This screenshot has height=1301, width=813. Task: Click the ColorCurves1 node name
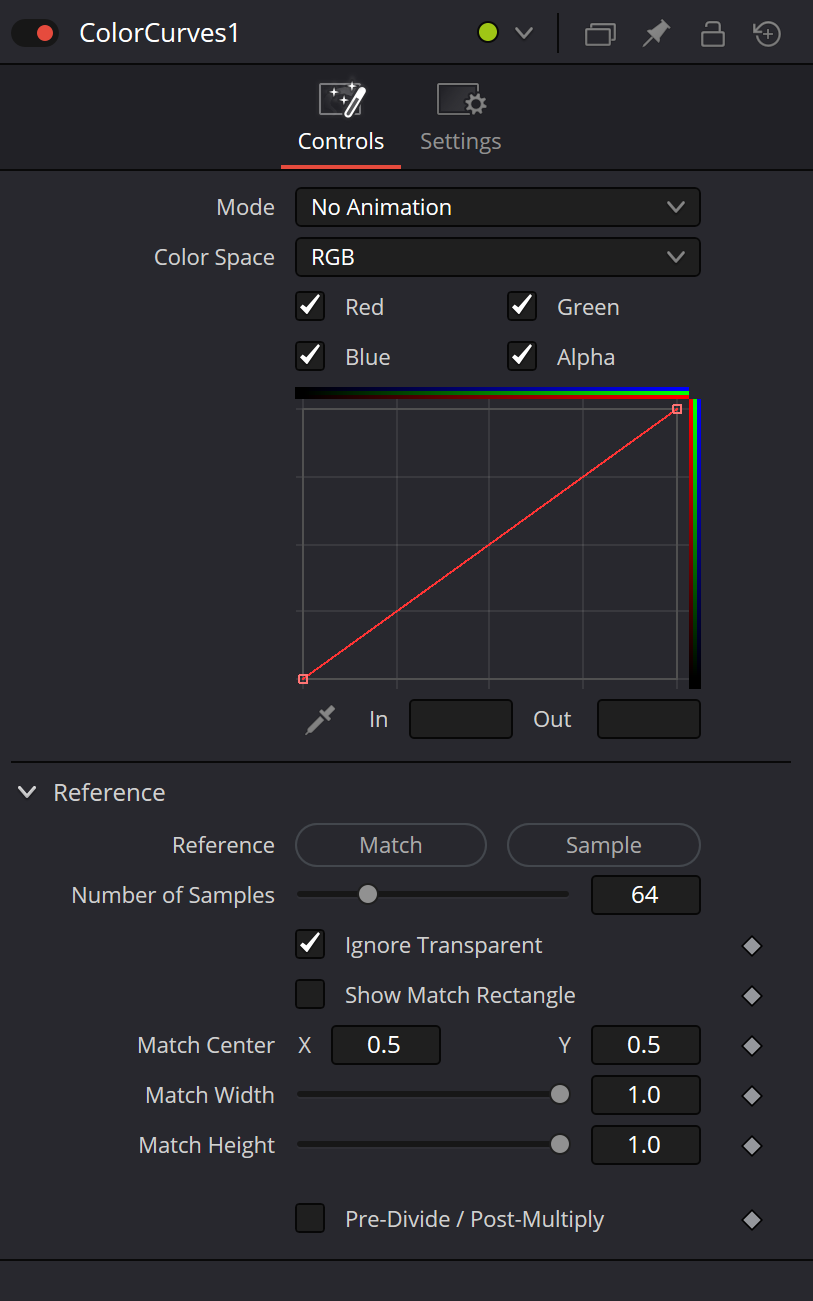tap(159, 33)
